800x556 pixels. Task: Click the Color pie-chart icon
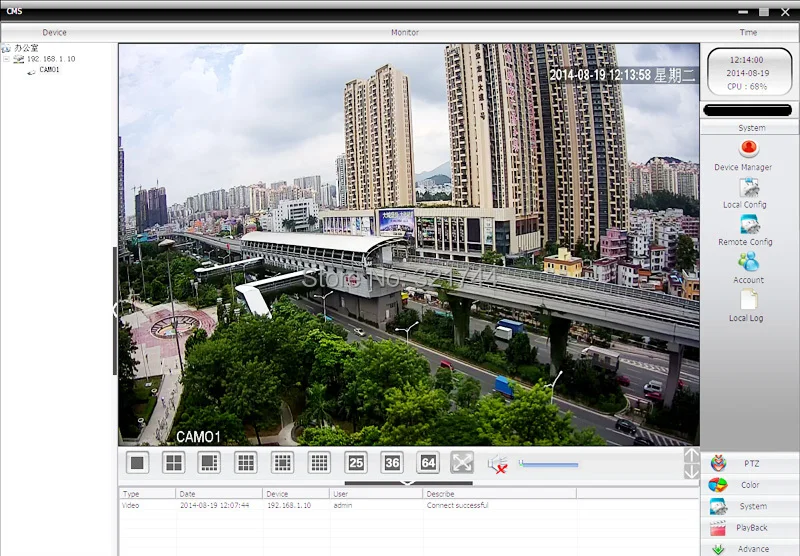718,485
